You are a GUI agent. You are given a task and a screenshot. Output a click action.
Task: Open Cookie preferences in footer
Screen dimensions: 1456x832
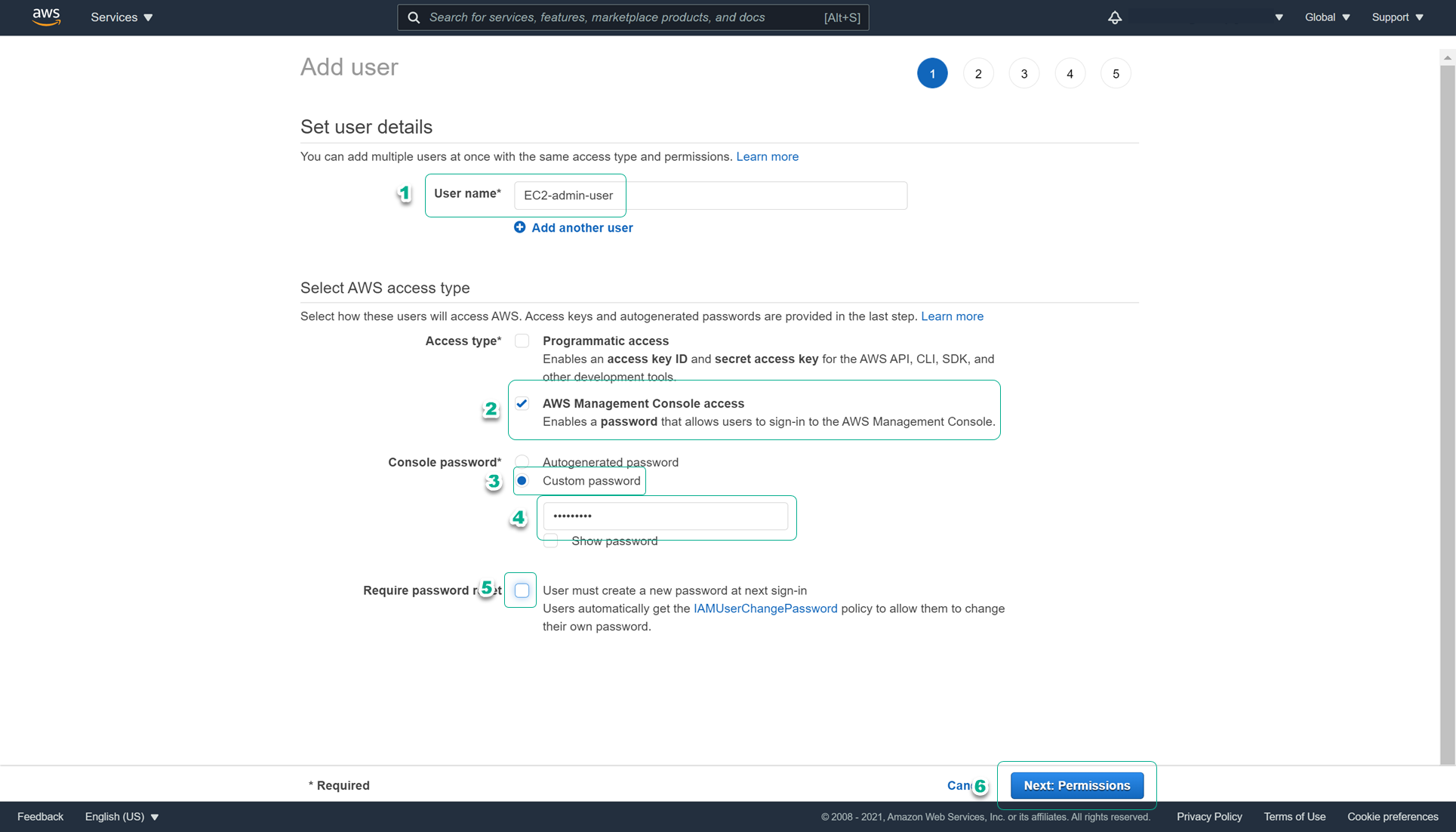[x=1393, y=817]
